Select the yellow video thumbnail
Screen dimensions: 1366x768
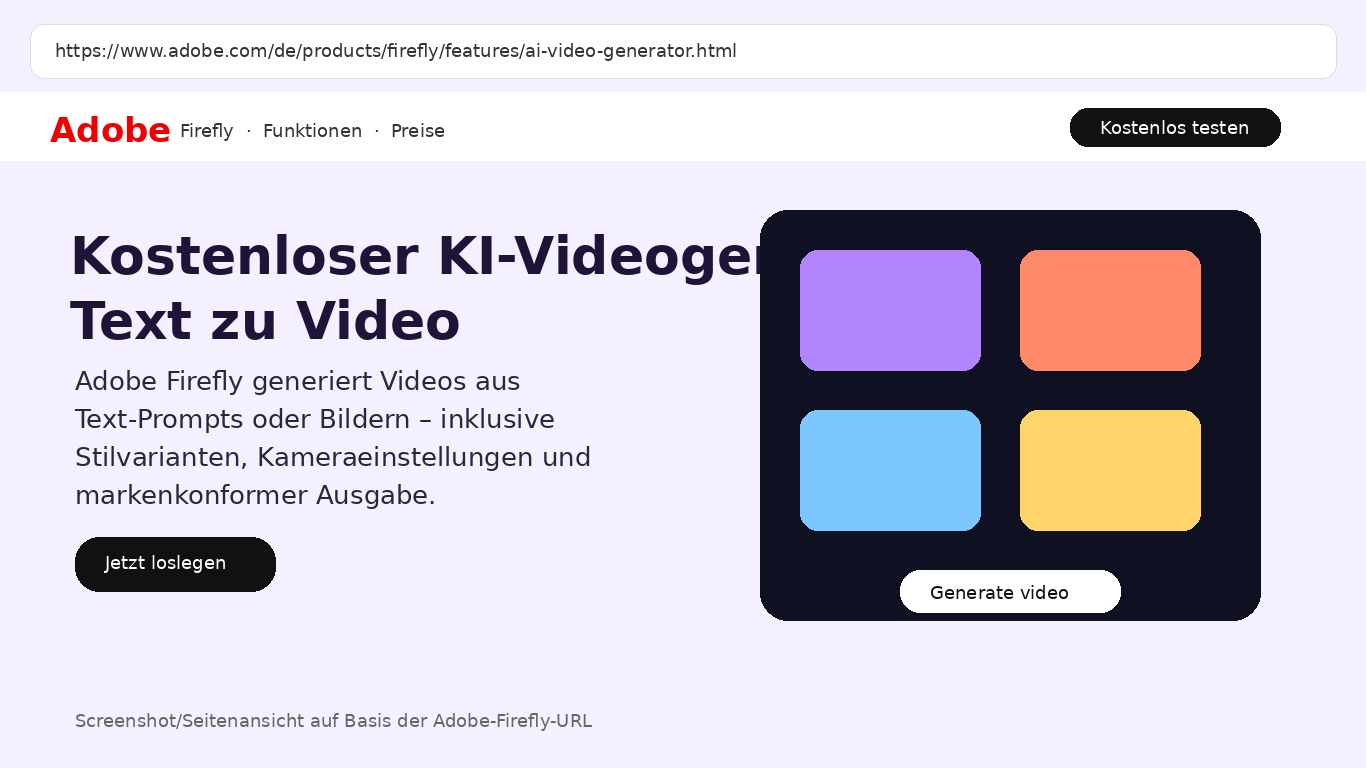1110,470
